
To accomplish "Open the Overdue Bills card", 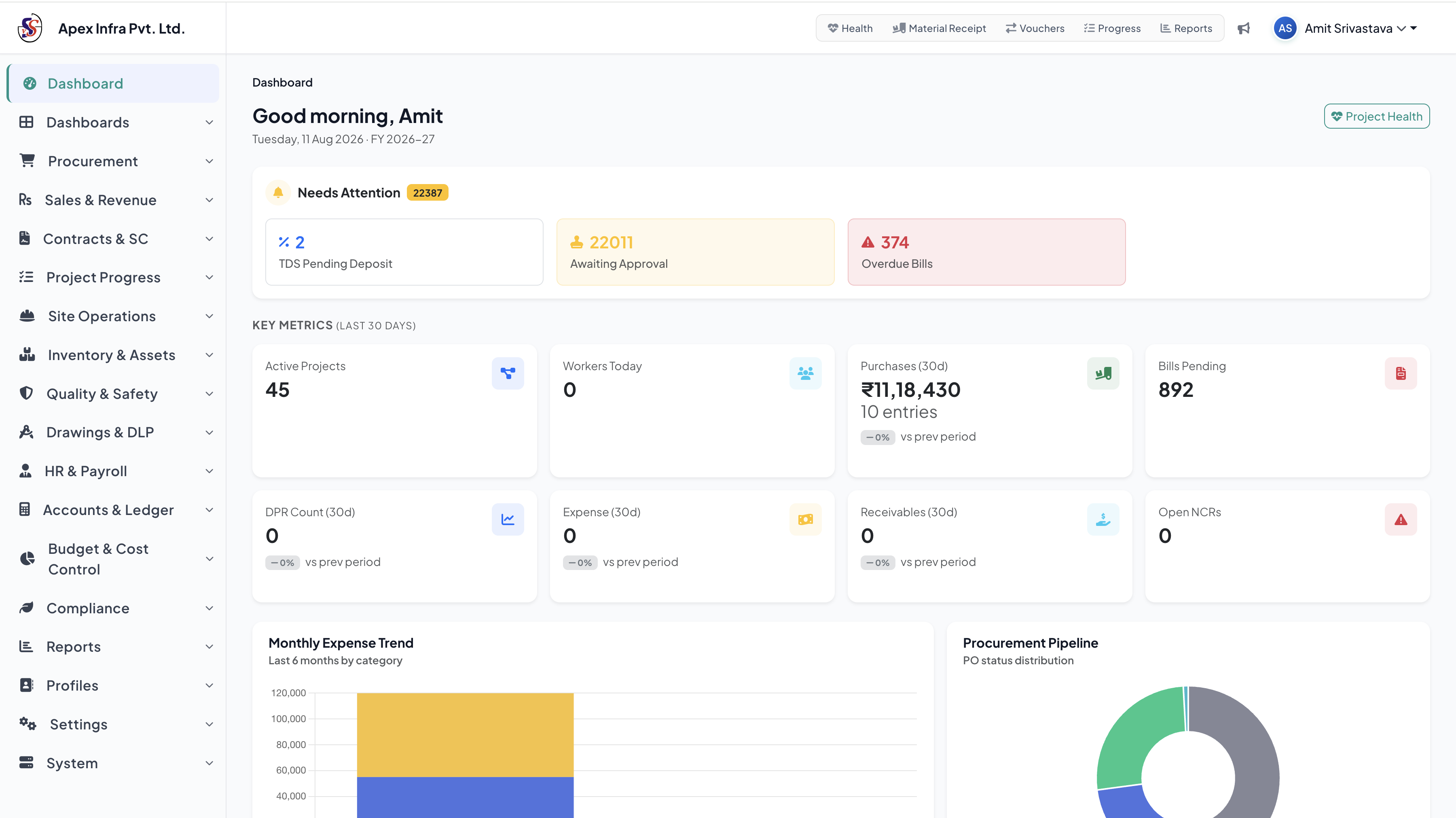I will pyautogui.click(x=986, y=252).
